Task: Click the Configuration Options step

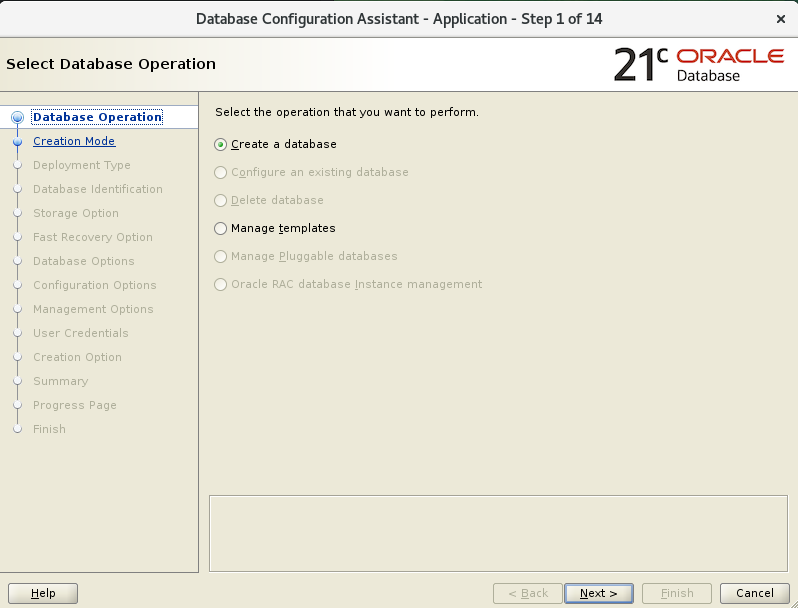Action: point(95,284)
